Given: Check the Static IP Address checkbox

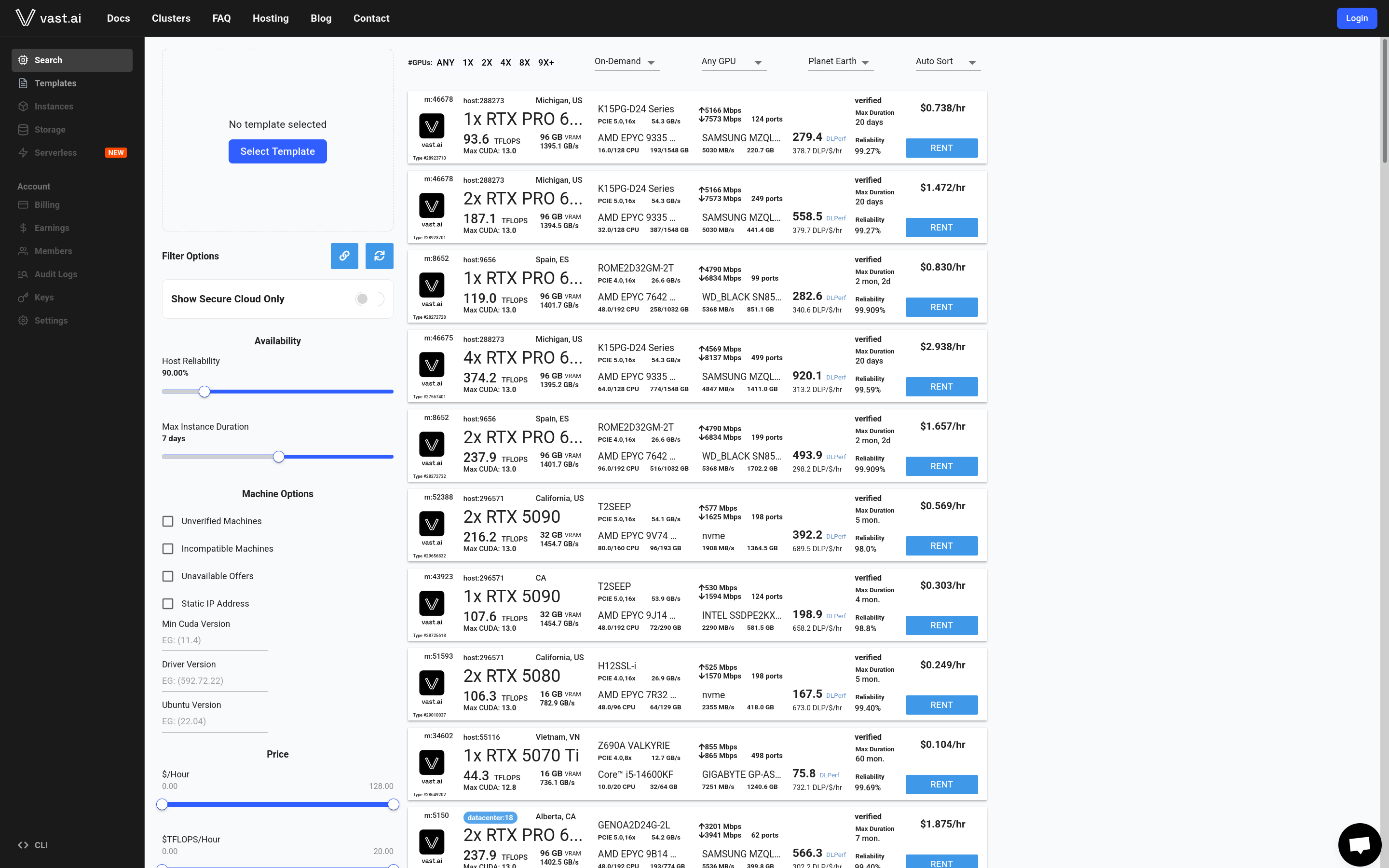Looking at the screenshot, I should [168, 604].
